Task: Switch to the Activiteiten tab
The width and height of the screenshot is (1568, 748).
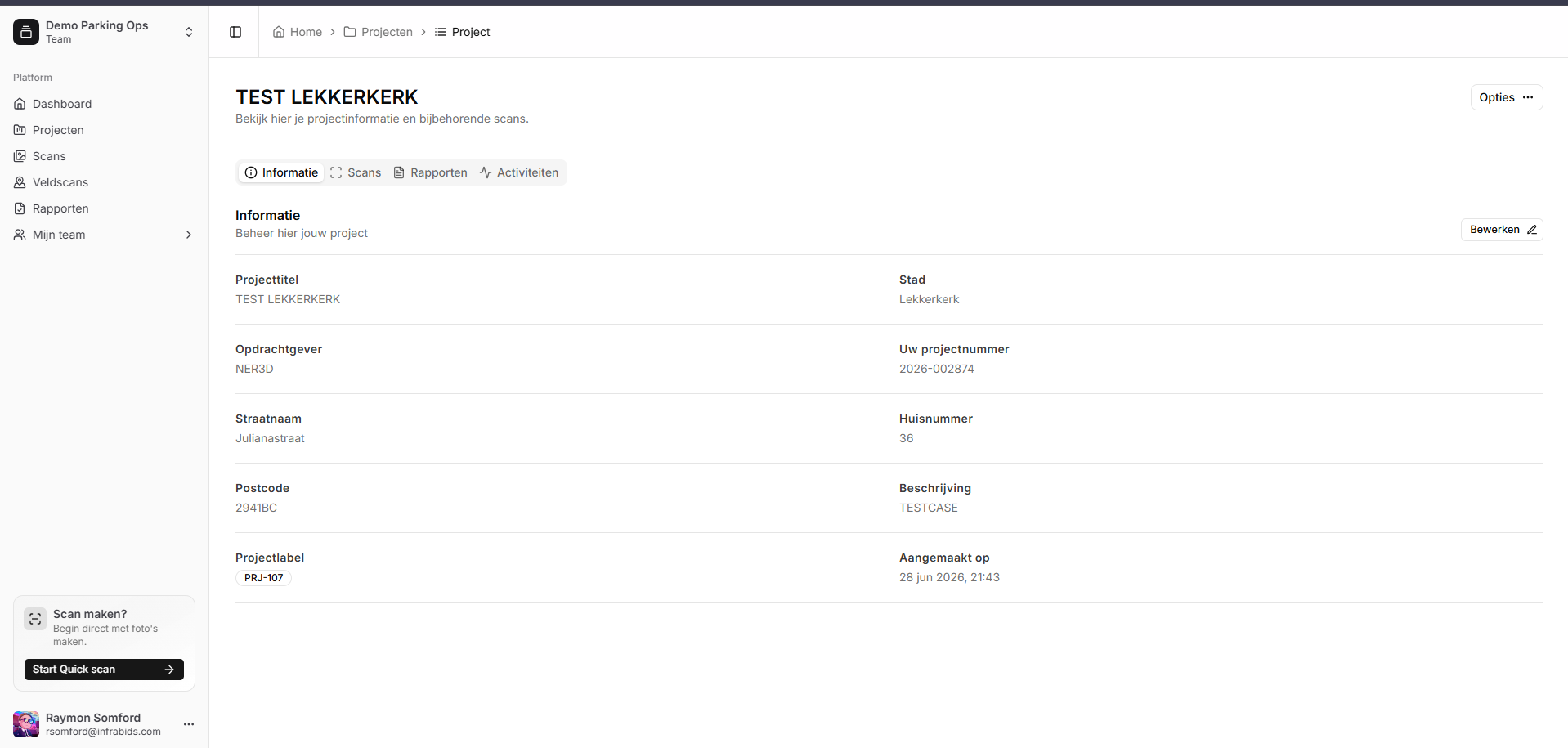Action: pyautogui.click(x=519, y=172)
